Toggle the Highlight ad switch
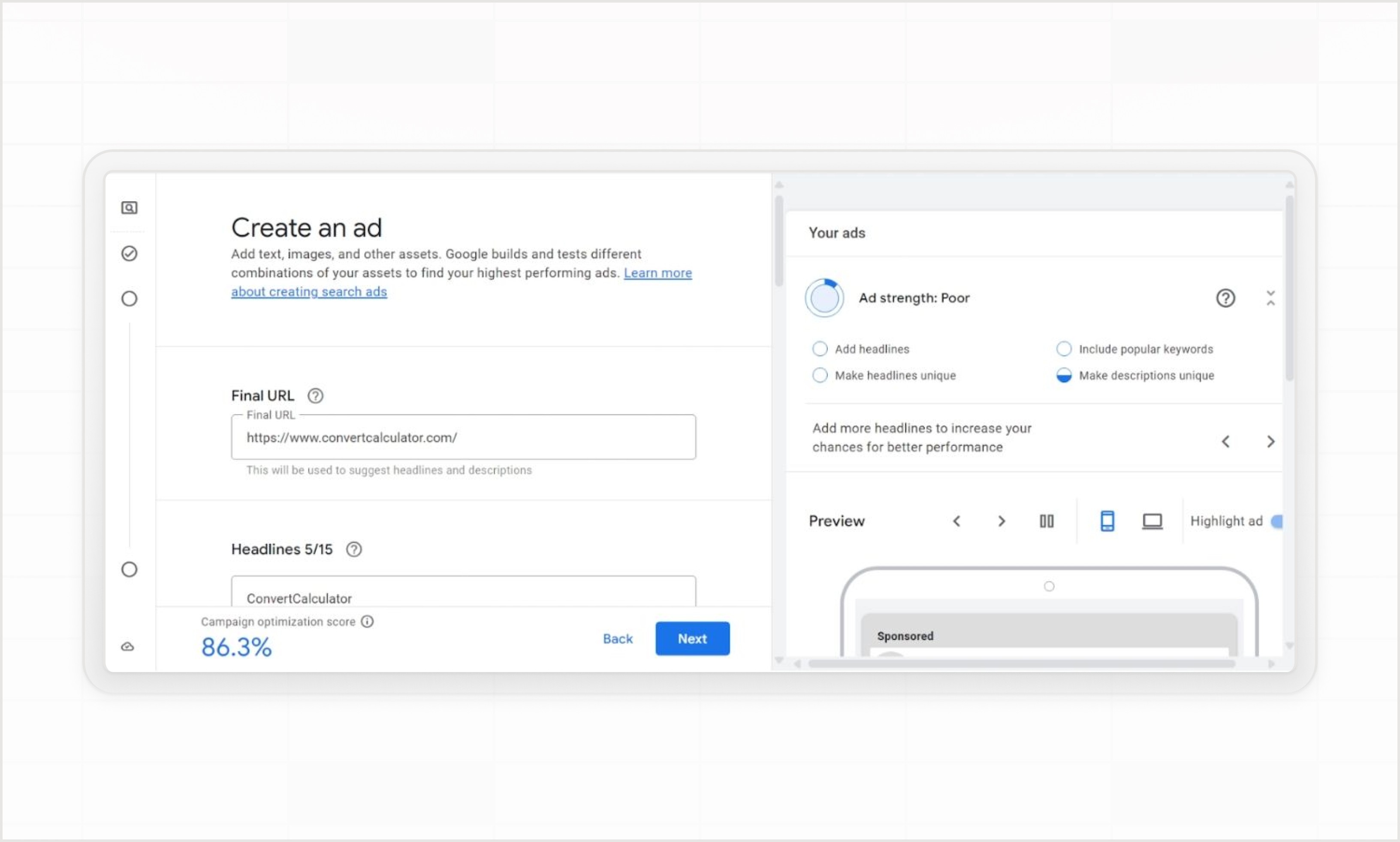This screenshot has height=842, width=1400. pyautogui.click(x=1276, y=521)
